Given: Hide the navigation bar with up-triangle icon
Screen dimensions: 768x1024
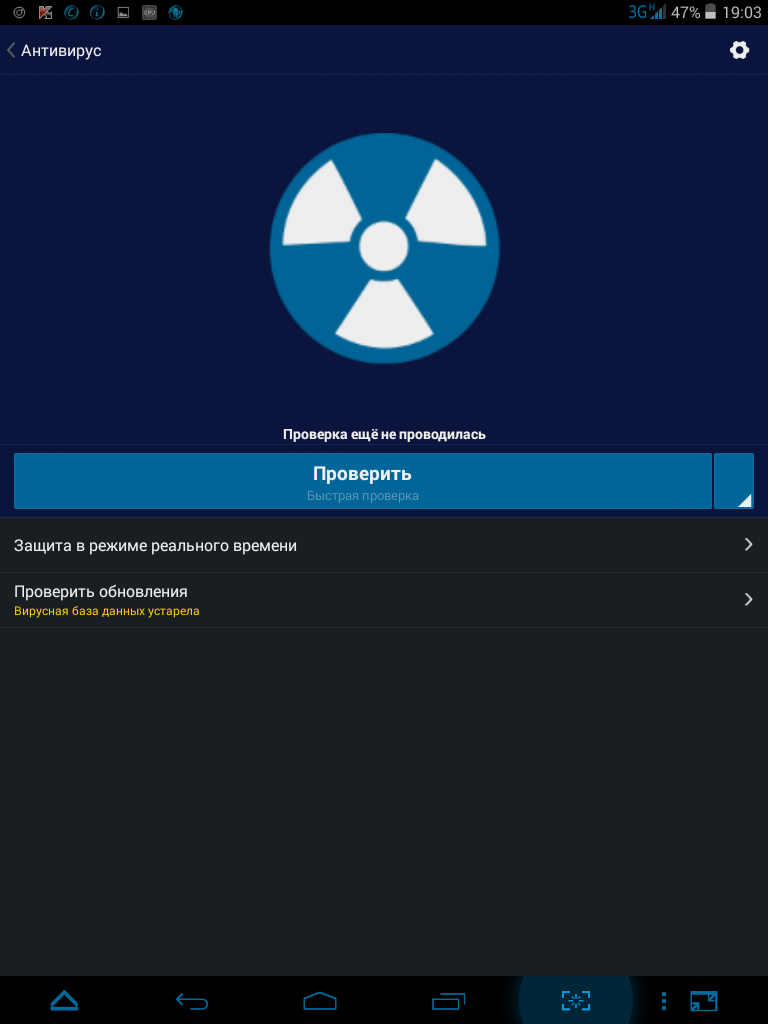Looking at the screenshot, I should tap(64, 1000).
